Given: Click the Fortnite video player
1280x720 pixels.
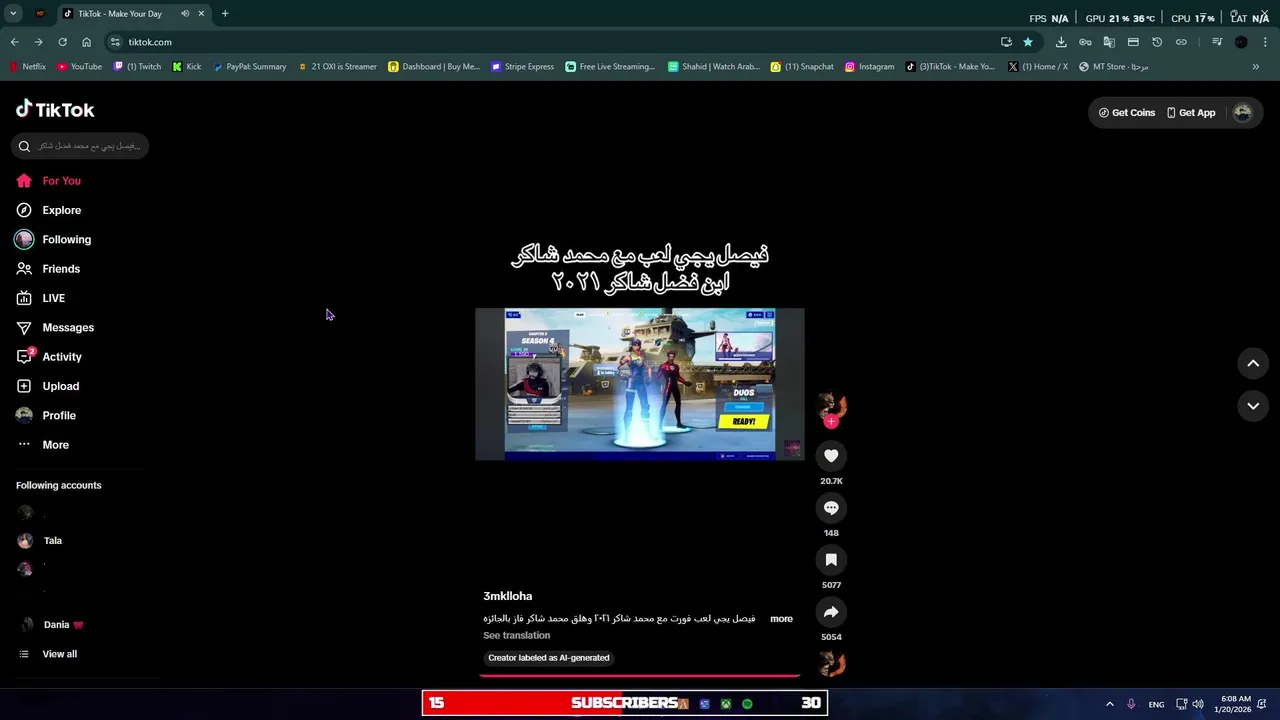Looking at the screenshot, I should [640, 384].
